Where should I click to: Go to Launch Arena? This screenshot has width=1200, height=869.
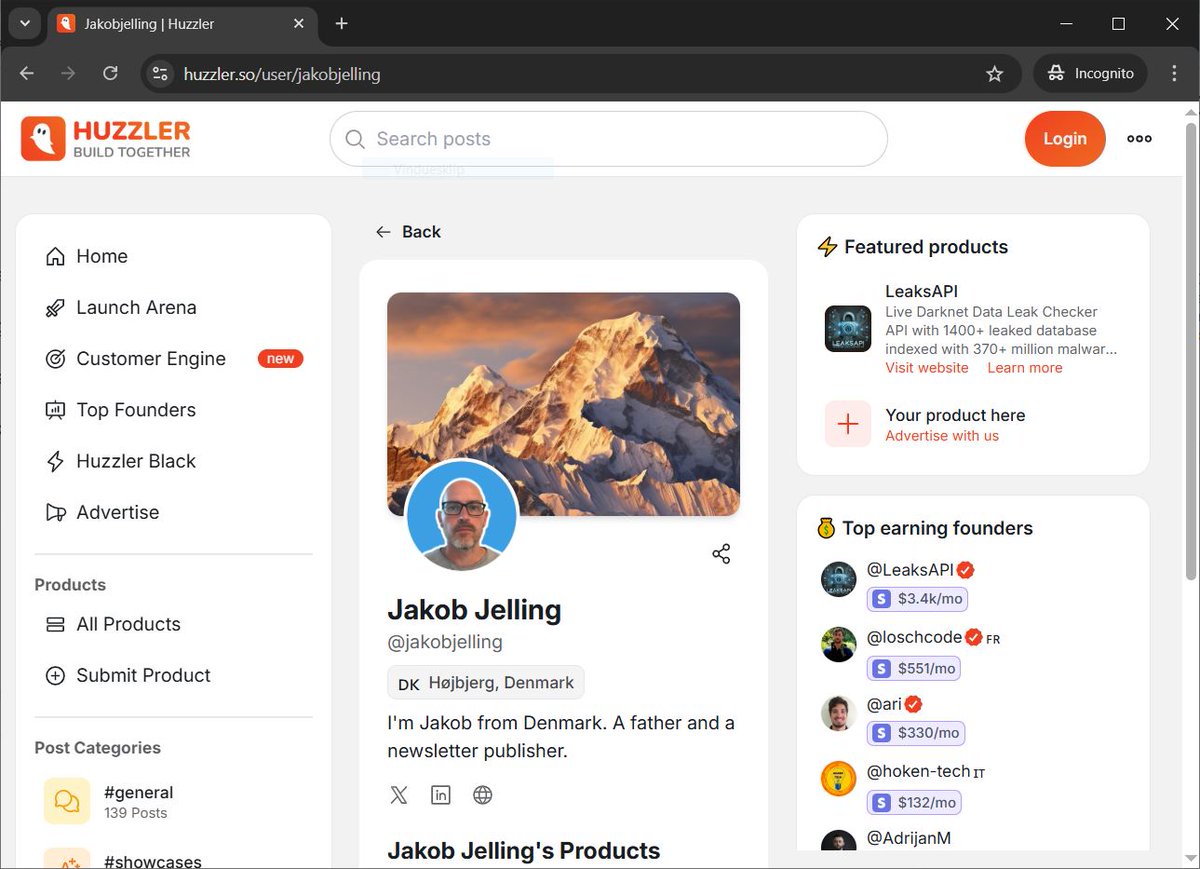coord(121,307)
